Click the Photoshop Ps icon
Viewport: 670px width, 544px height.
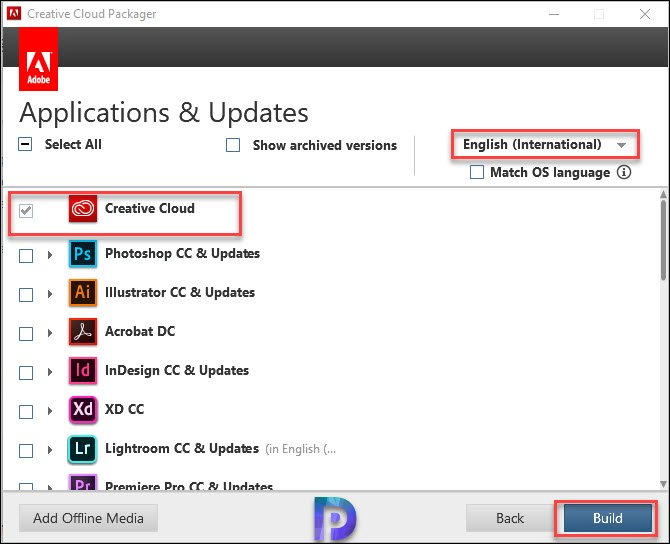83,254
